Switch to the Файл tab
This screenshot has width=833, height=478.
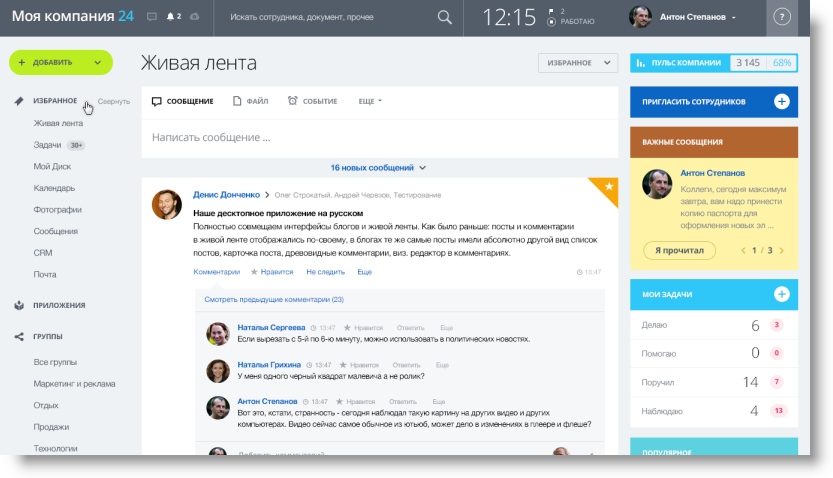[x=250, y=101]
